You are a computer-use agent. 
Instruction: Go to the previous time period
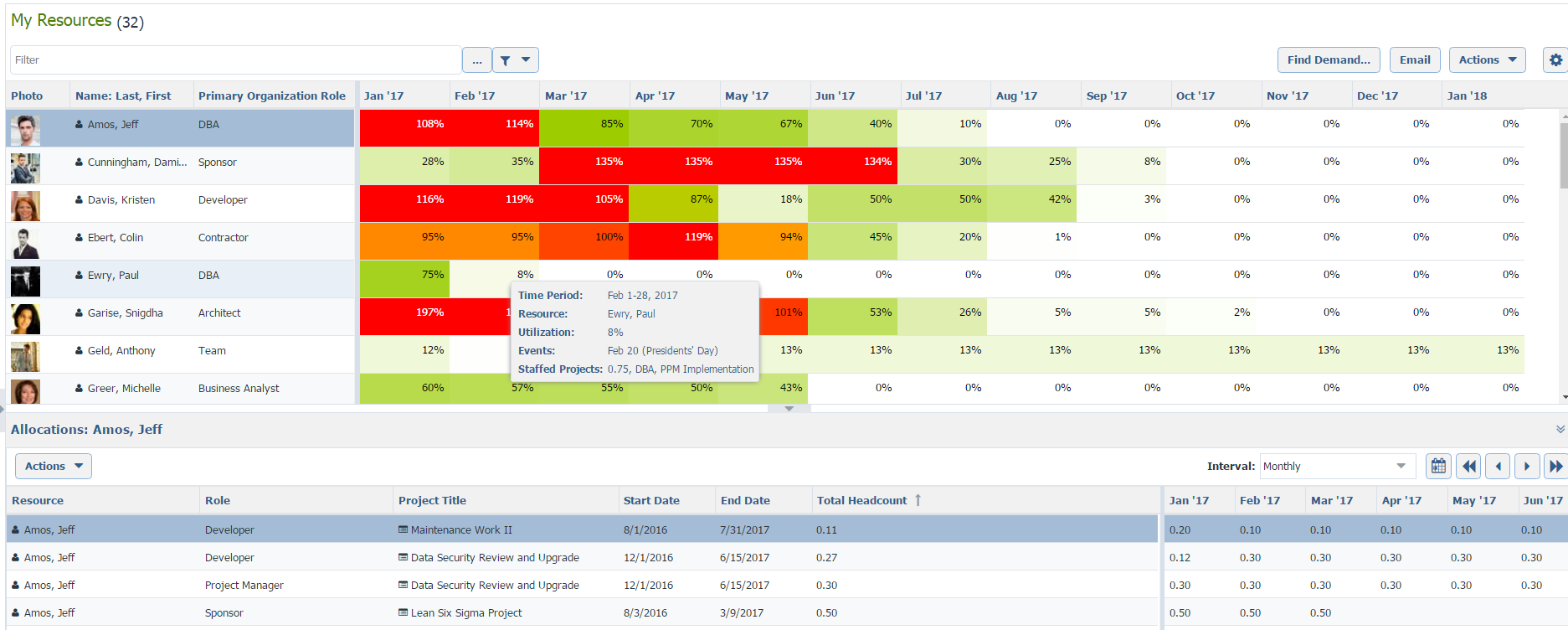click(x=1498, y=467)
